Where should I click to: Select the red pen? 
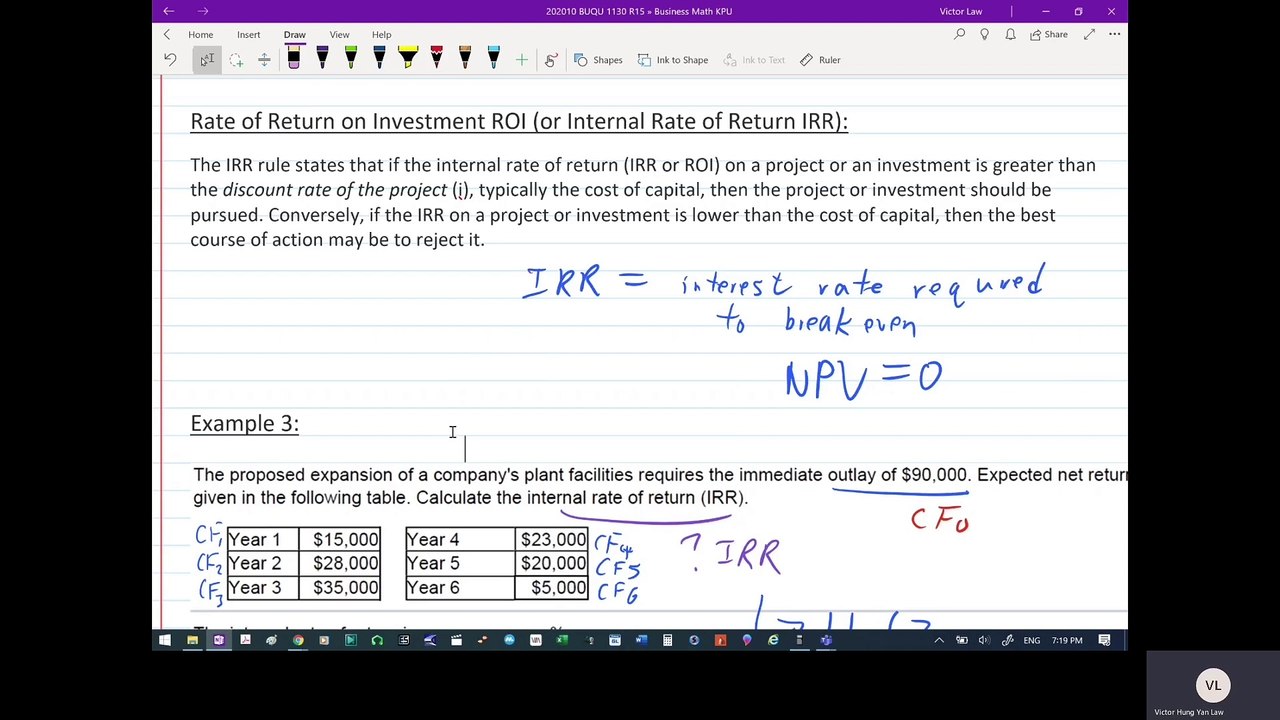(437, 59)
